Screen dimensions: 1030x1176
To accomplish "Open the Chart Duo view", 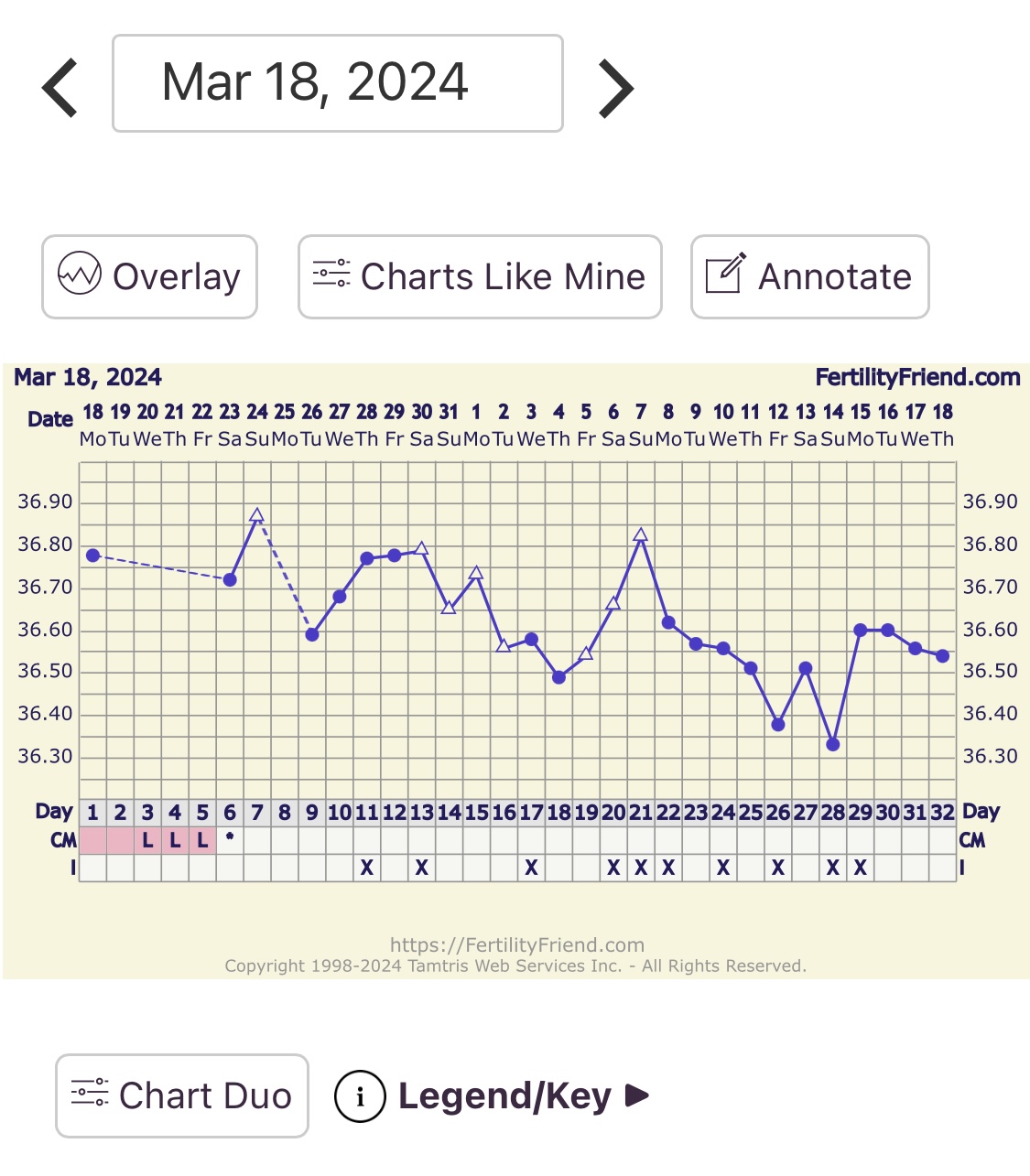I will [205, 1095].
